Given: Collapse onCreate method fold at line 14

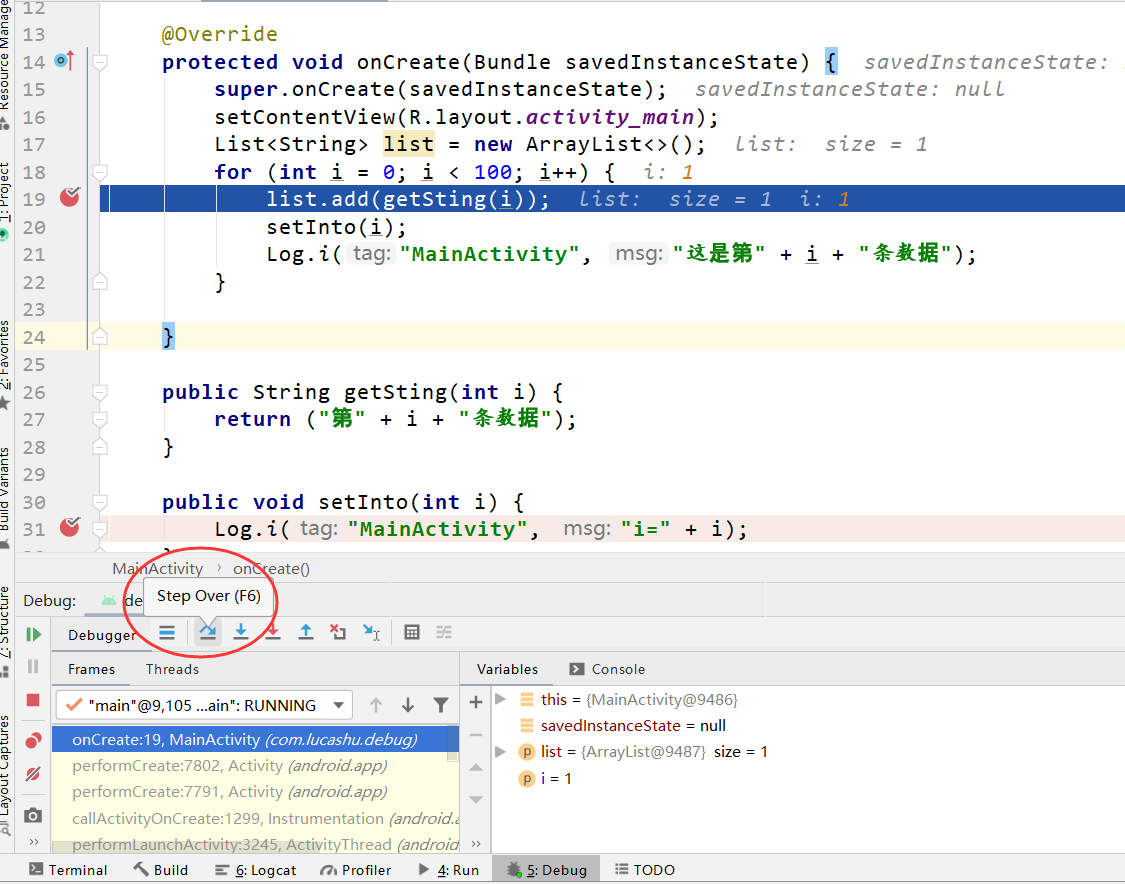Looking at the screenshot, I should tap(100, 62).
